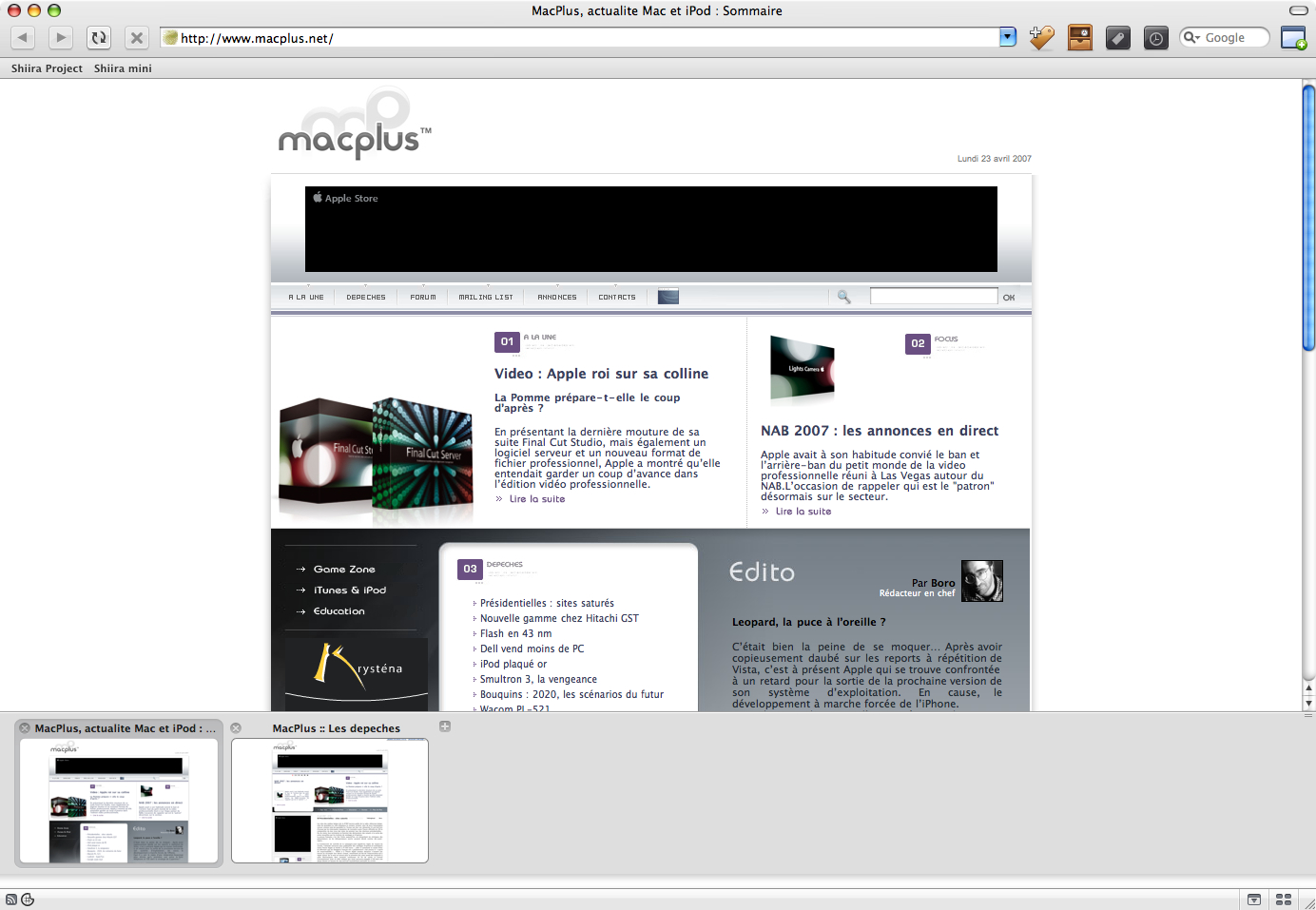Add a new tab with the plus button in the tab strip
The height and width of the screenshot is (910, 1316).
pos(444,726)
